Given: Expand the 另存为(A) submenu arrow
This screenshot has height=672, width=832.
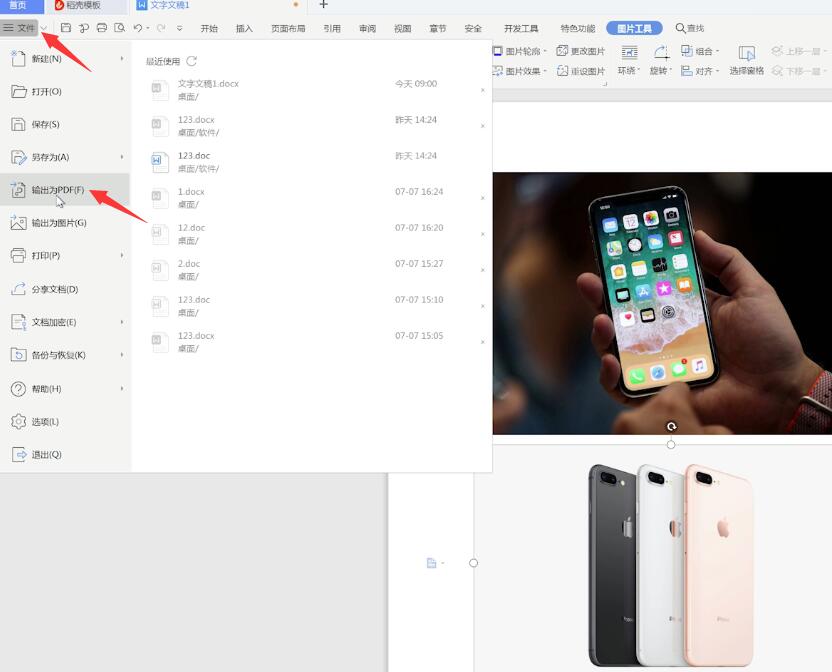Looking at the screenshot, I should 122,157.
